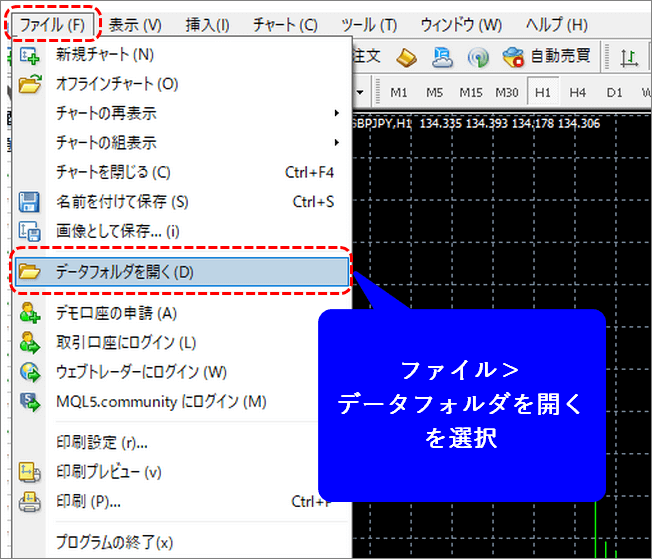Viewport: 652px width, 559px height.
Task: Choose 取引口座にログイン (L) entry
Action: 180,343
